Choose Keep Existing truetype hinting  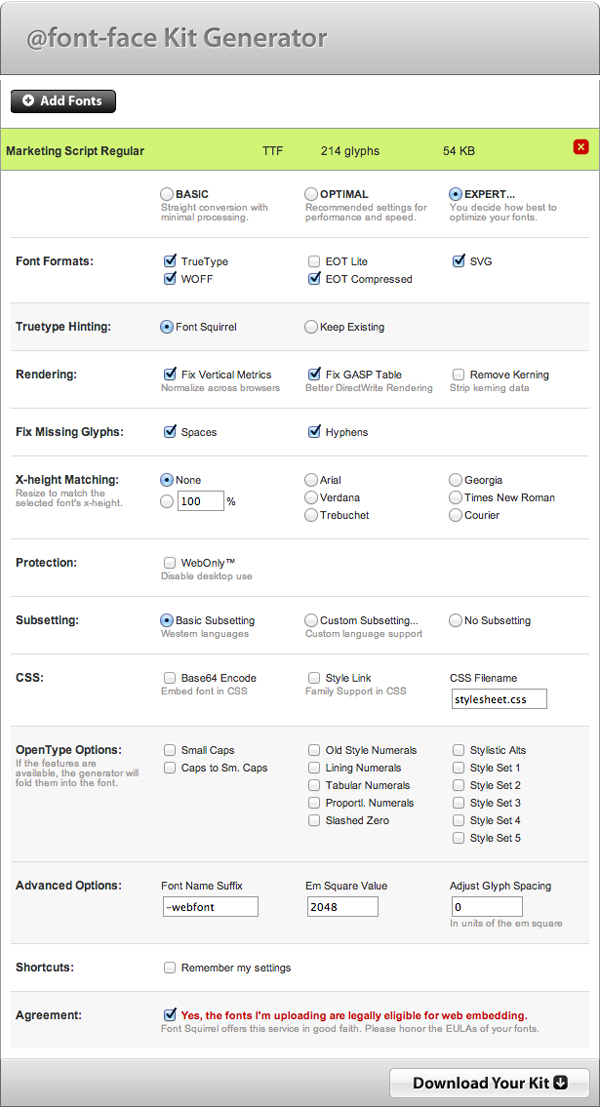coord(311,326)
